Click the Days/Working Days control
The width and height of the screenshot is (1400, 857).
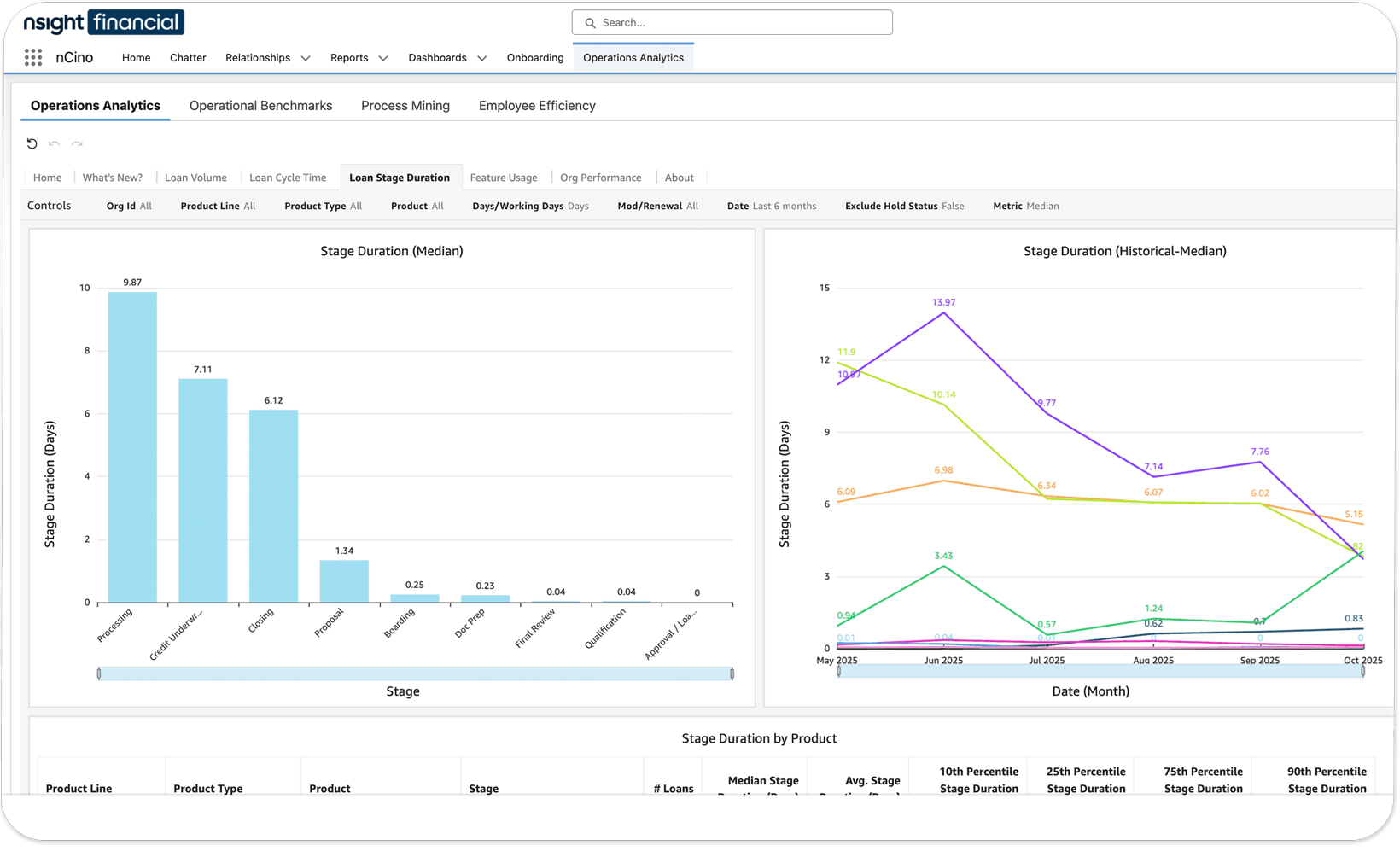pos(529,206)
